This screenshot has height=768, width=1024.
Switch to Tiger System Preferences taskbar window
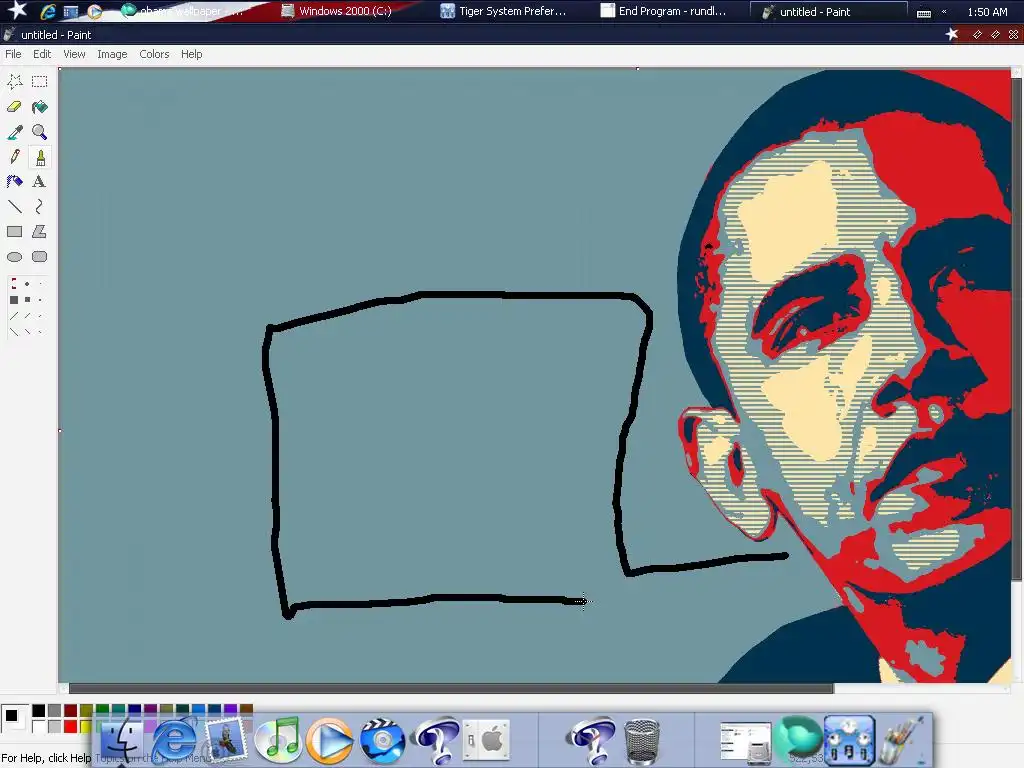coord(504,11)
